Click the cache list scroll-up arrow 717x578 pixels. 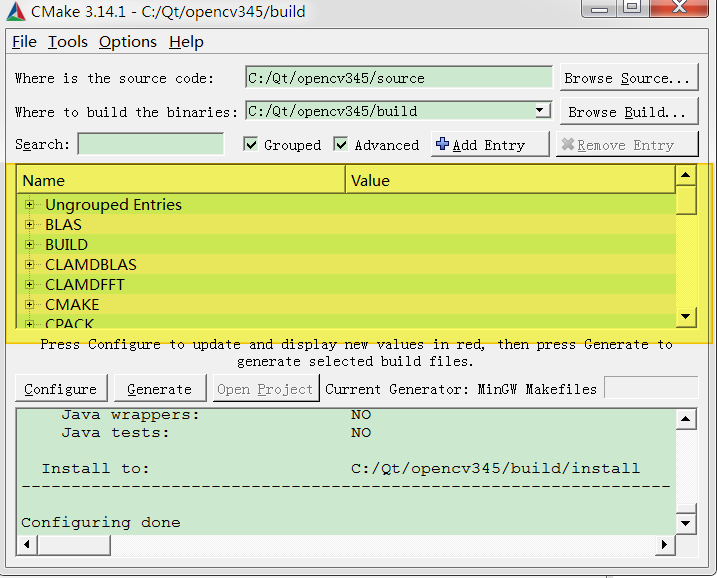(685, 175)
